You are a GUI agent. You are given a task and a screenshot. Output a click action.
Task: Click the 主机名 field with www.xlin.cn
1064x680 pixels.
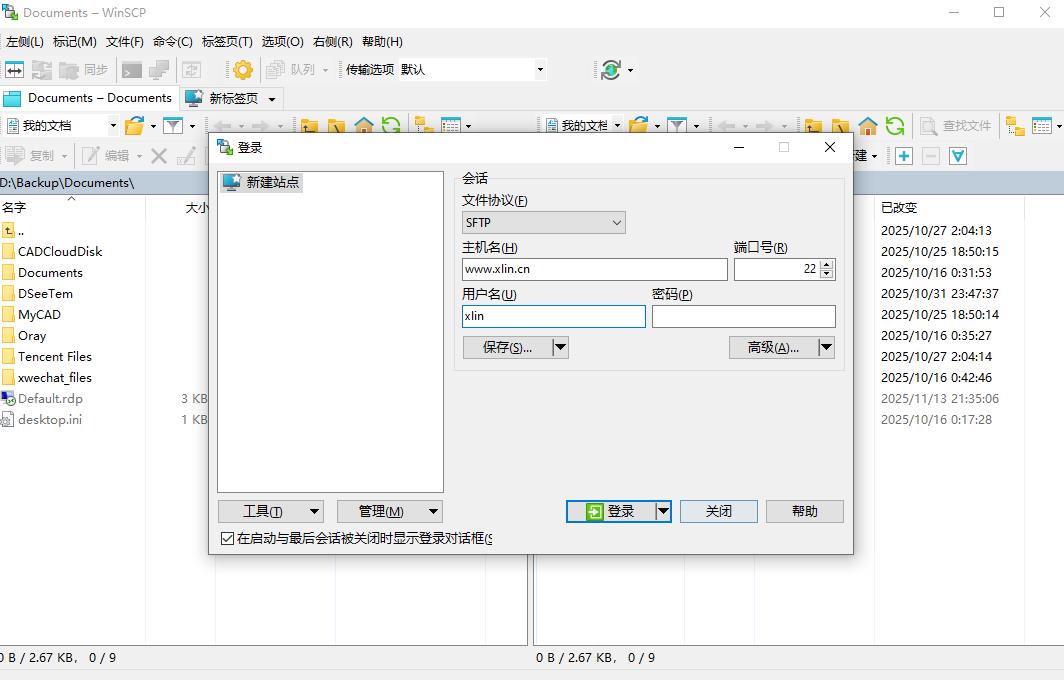tap(594, 269)
